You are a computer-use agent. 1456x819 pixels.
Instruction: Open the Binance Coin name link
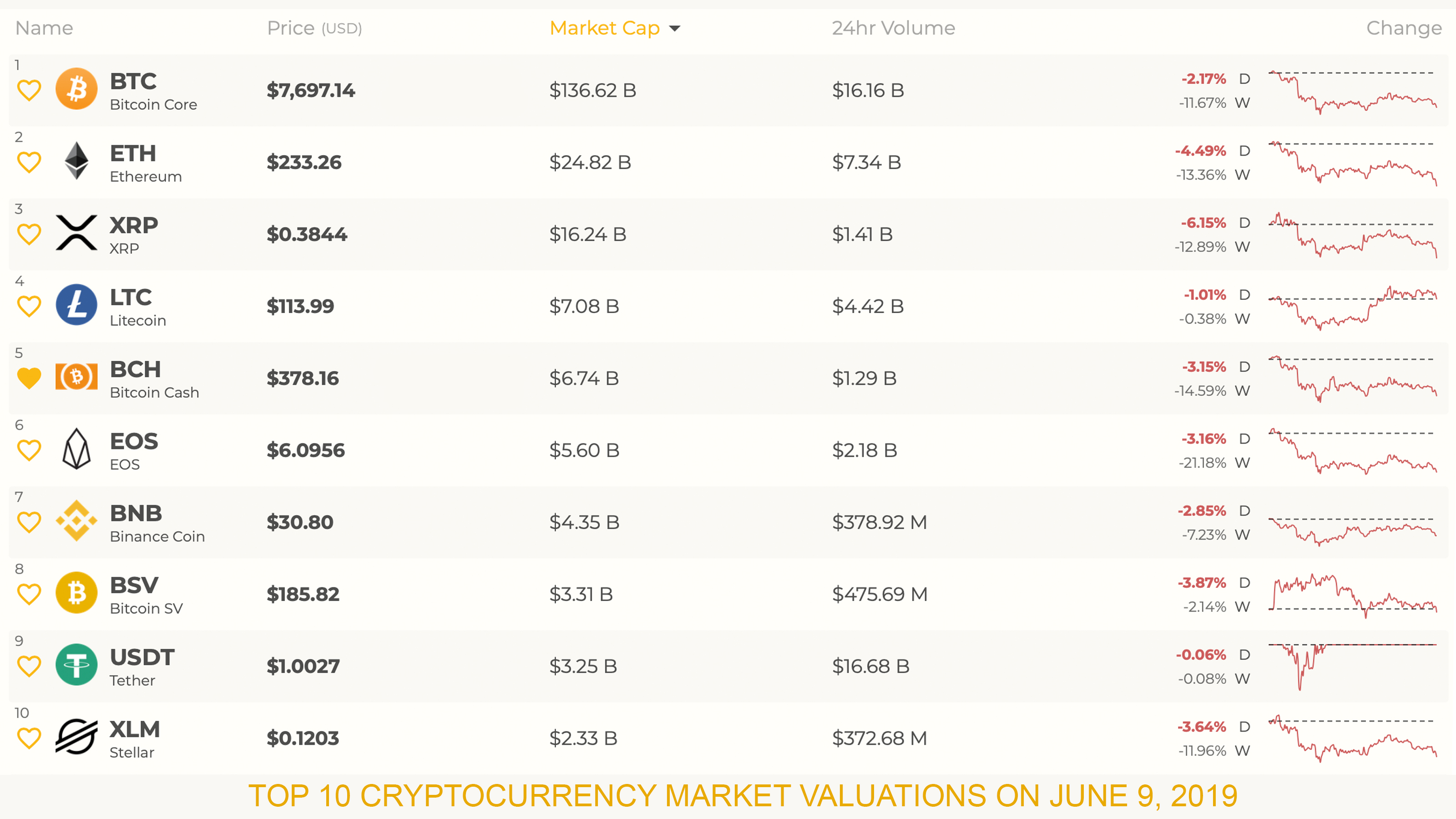tap(157, 536)
